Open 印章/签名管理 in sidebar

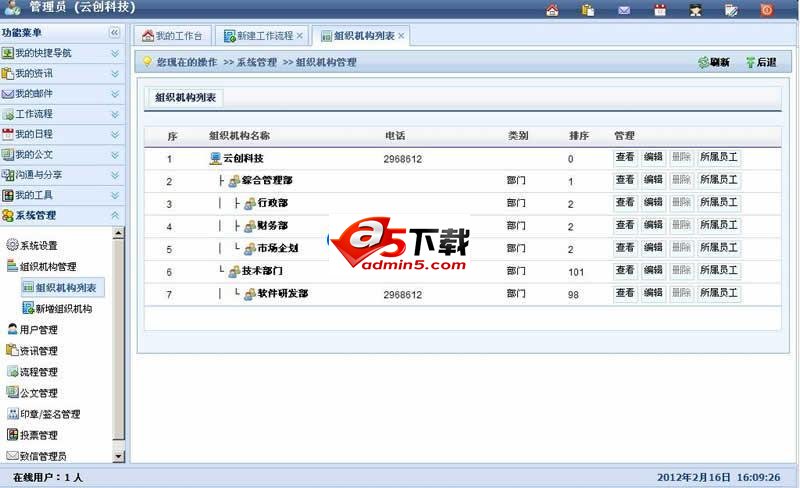pyautogui.click(x=43, y=414)
